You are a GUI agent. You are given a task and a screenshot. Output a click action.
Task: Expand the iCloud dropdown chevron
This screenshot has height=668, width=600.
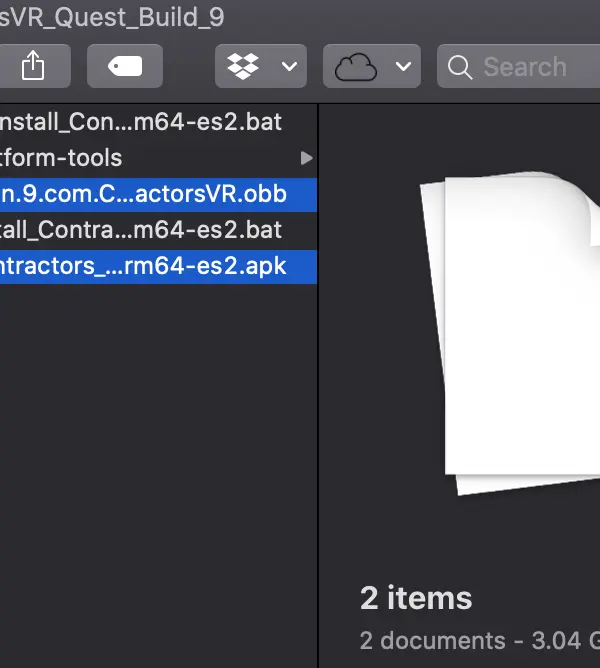pos(403,66)
